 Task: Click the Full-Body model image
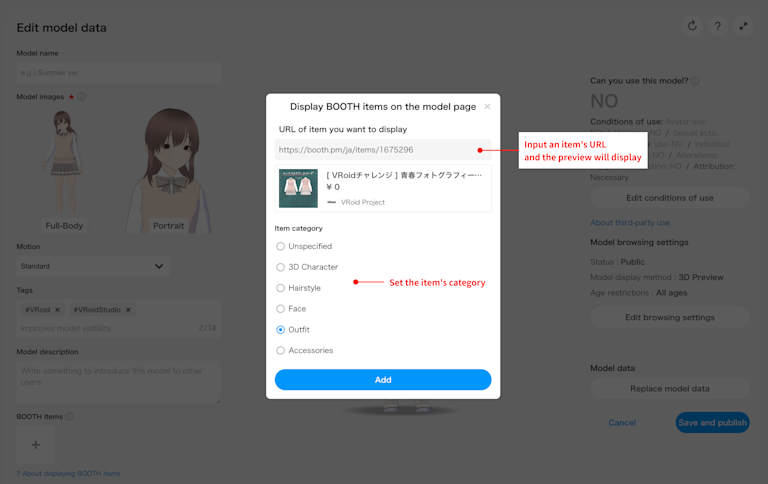[63, 170]
